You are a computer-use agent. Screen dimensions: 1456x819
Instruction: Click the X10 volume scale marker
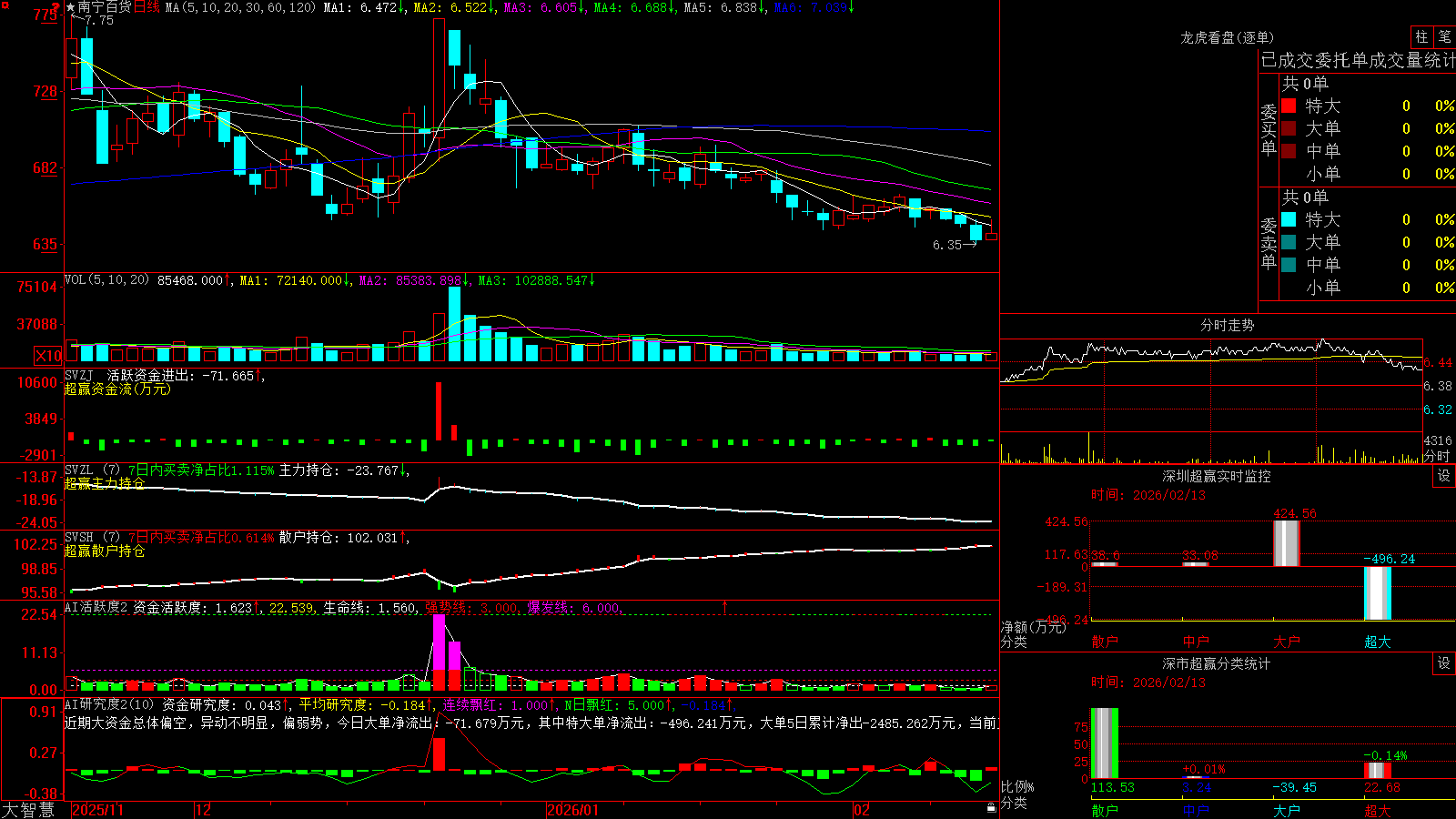pos(48,356)
